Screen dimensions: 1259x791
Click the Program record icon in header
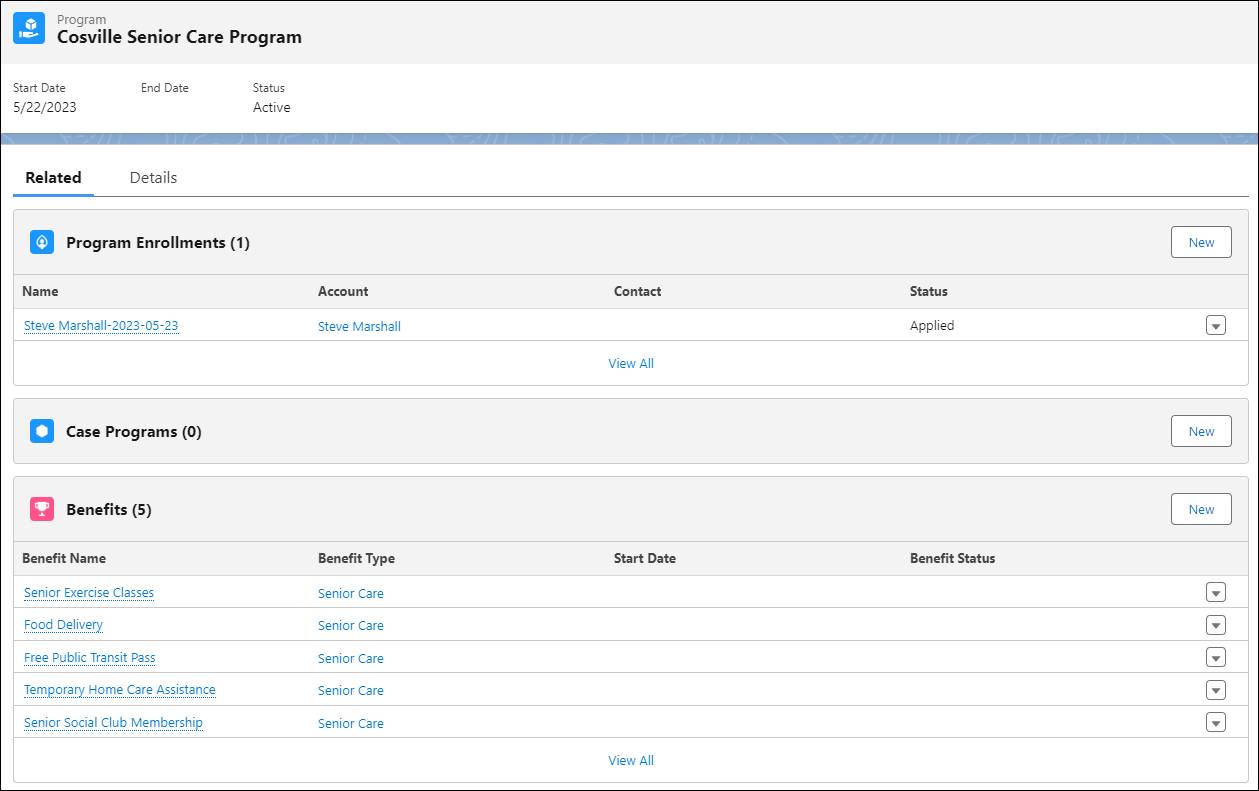29,28
